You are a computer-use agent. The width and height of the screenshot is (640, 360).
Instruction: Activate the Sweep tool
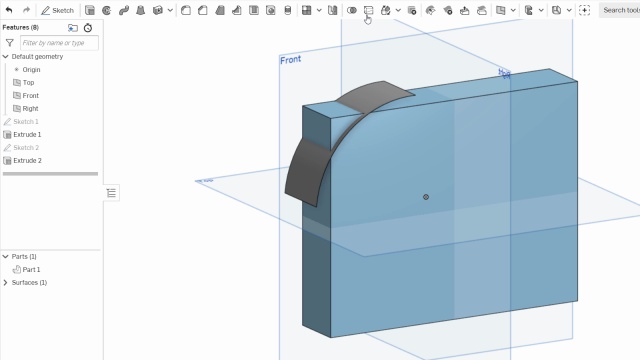tap(124, 10)
